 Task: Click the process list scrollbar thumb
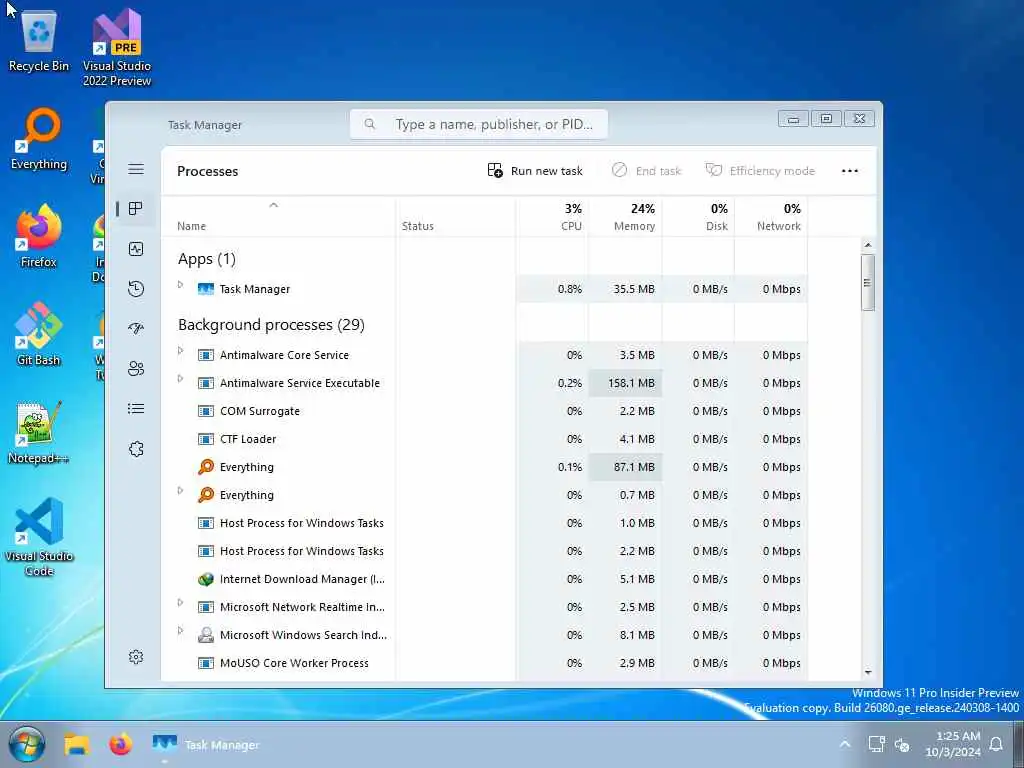pos(867,282)
